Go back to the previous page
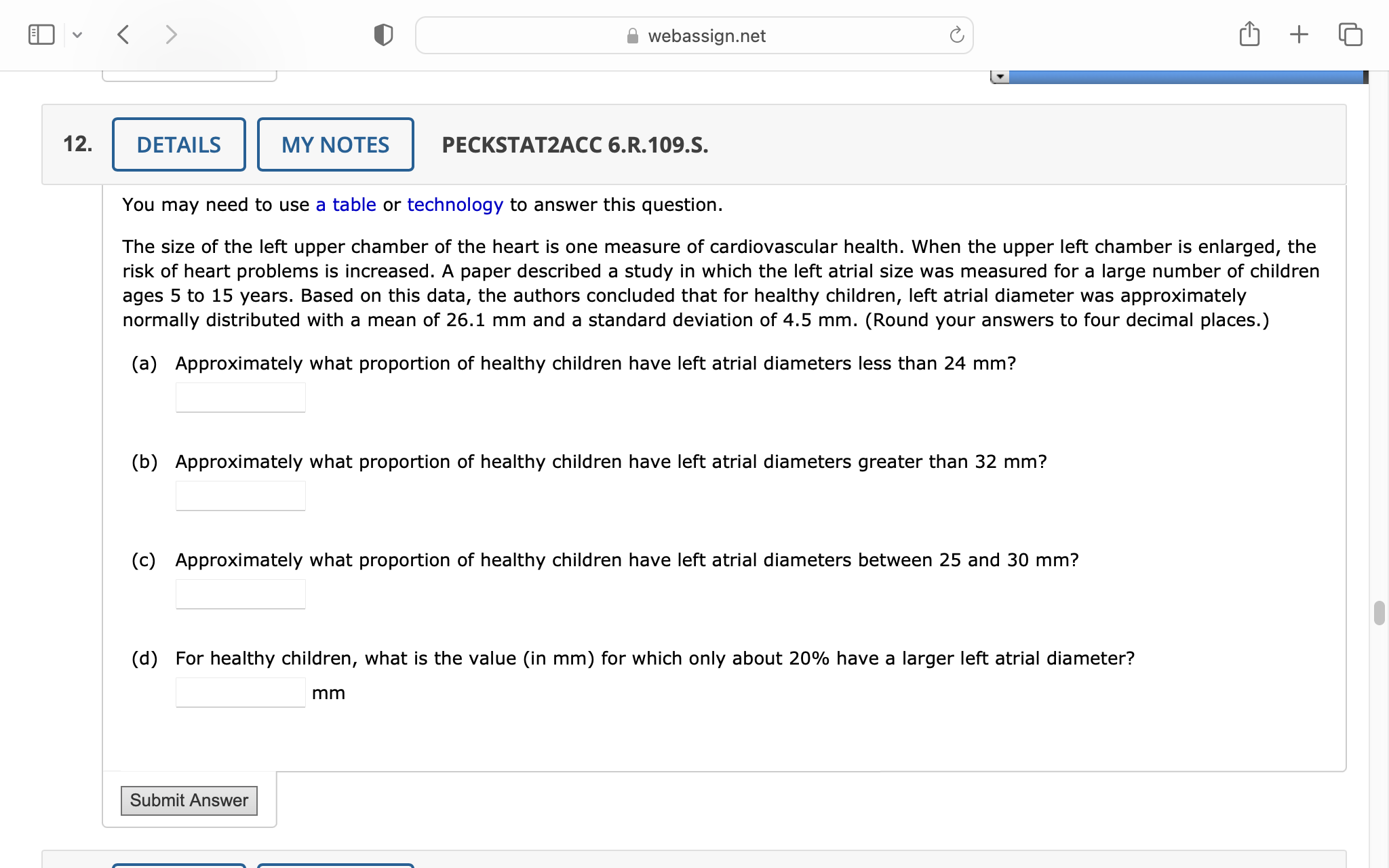The image size is (1389, 868). pos(123,34)
